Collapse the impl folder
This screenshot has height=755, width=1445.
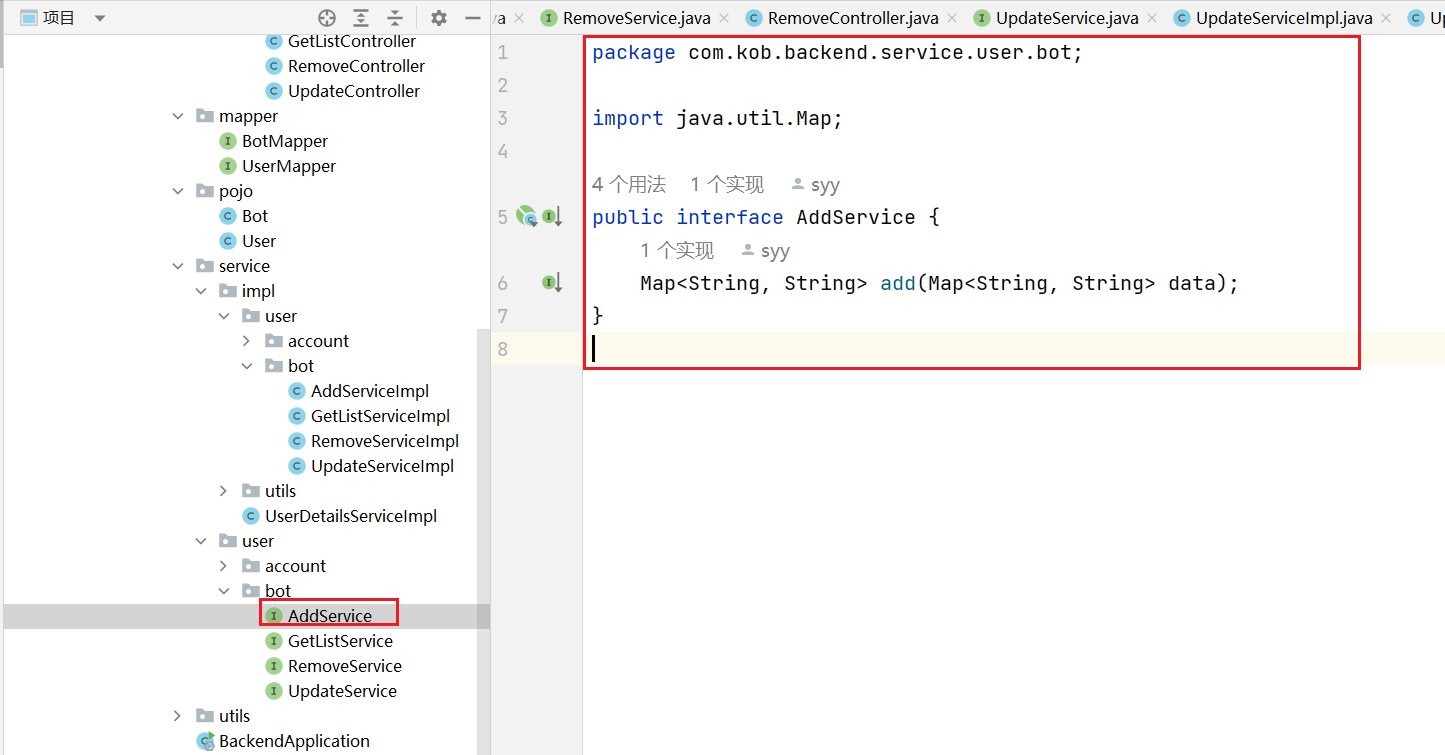point(201,291)
